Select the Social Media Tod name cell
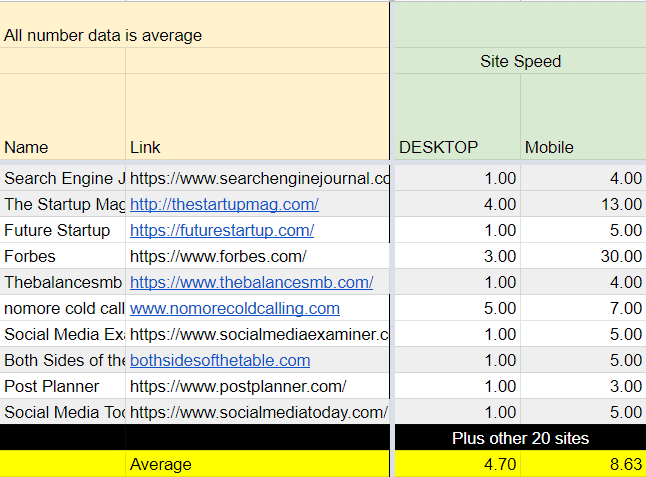Image resolution: width=646 pixels, height=477 pixels. (63, 412)
